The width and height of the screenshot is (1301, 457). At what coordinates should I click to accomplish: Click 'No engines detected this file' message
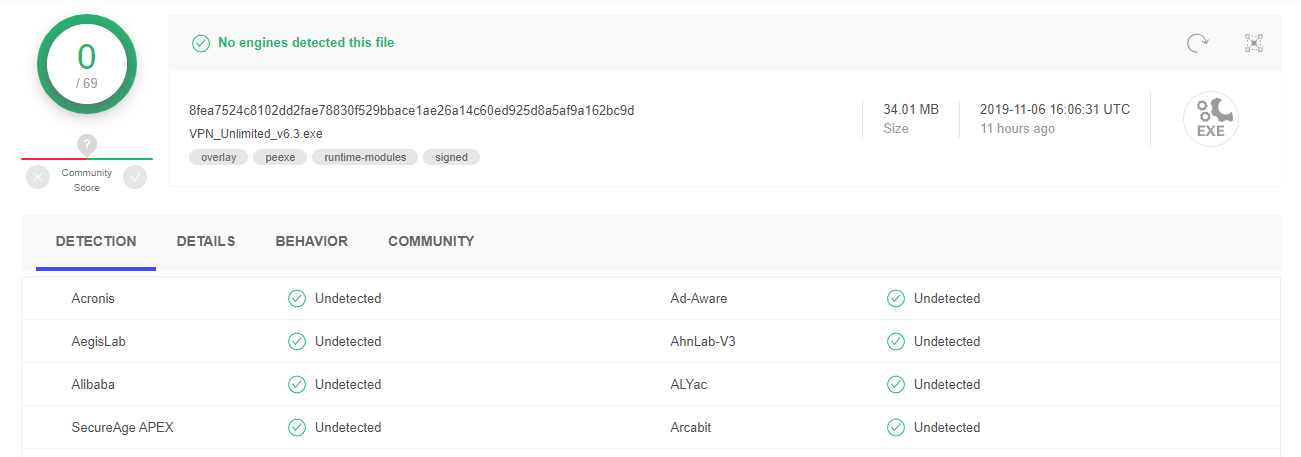pos(306,43)
